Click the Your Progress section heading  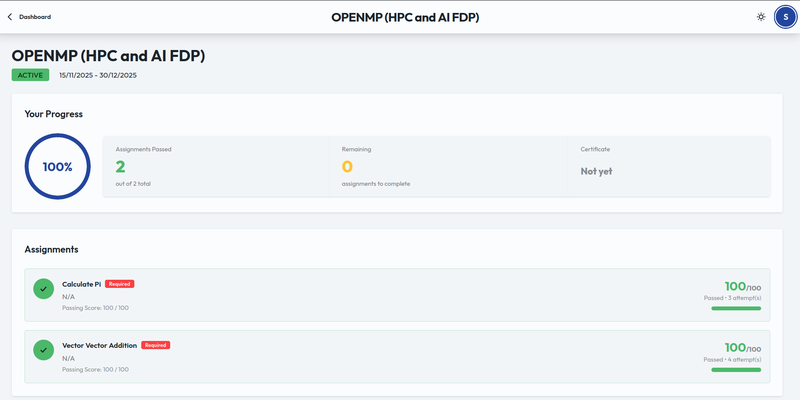[x=53, y=114]
